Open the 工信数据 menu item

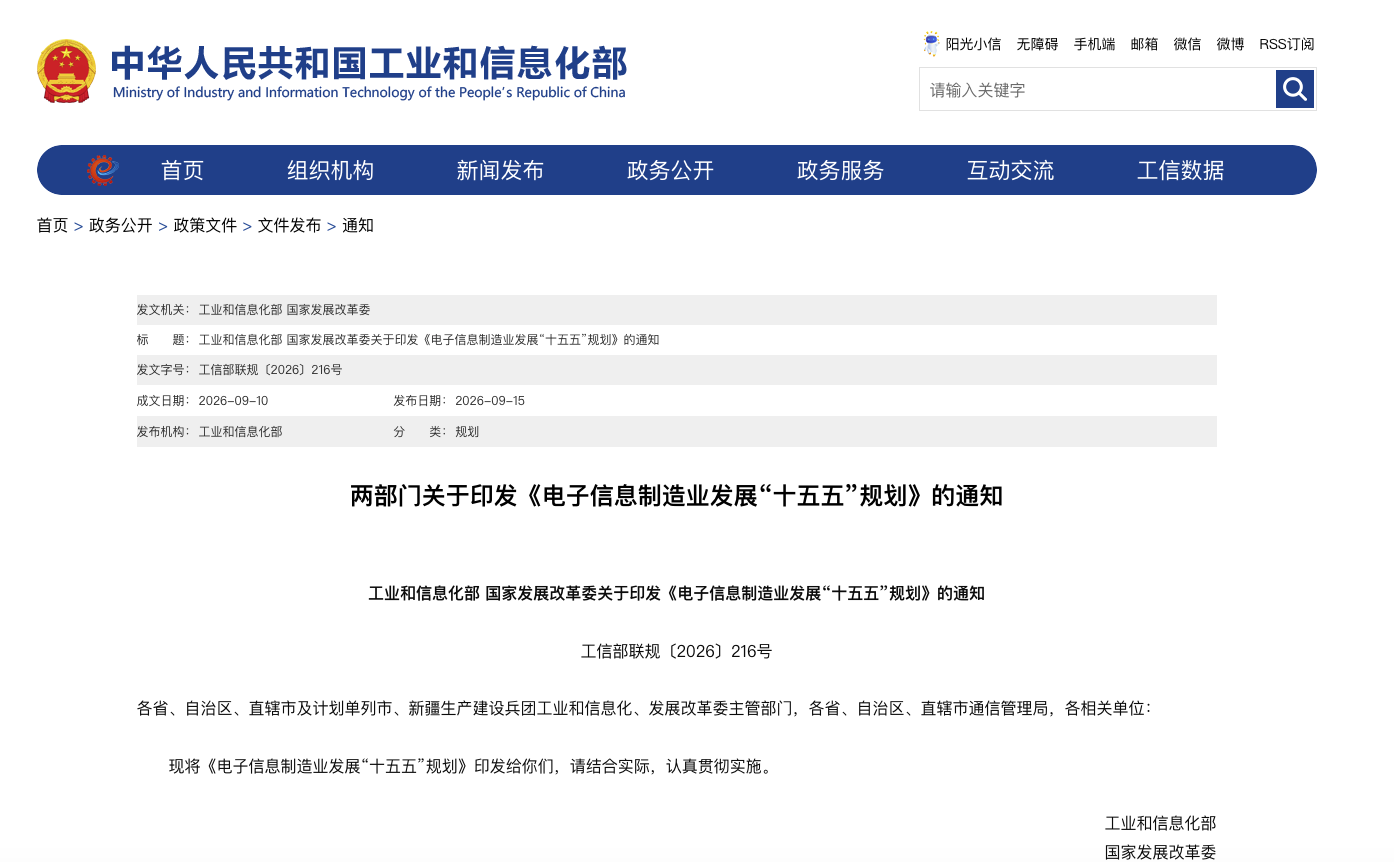[1180, 170]
